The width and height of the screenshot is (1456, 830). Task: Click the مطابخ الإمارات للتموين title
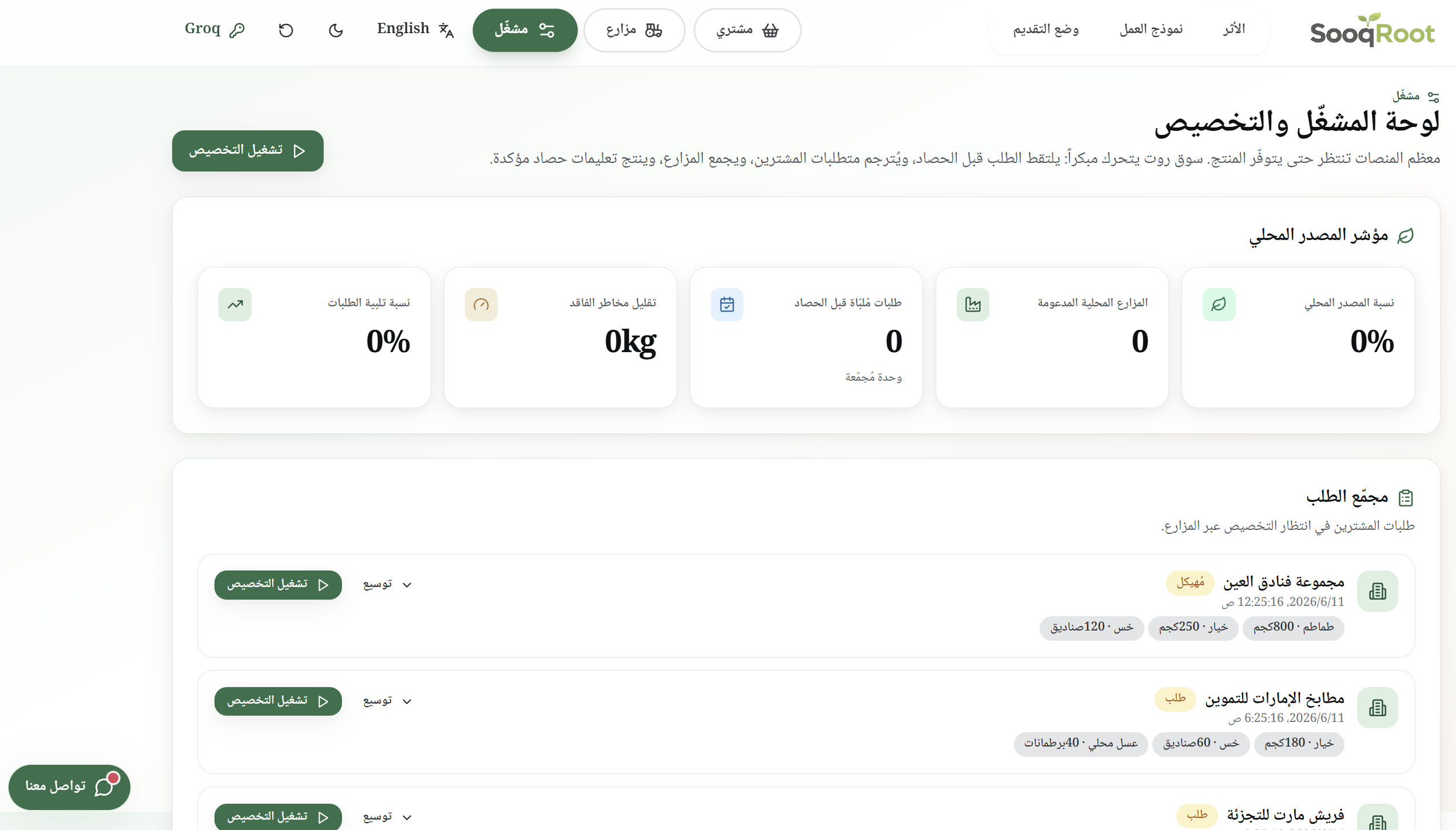(x=1275, y=699)
